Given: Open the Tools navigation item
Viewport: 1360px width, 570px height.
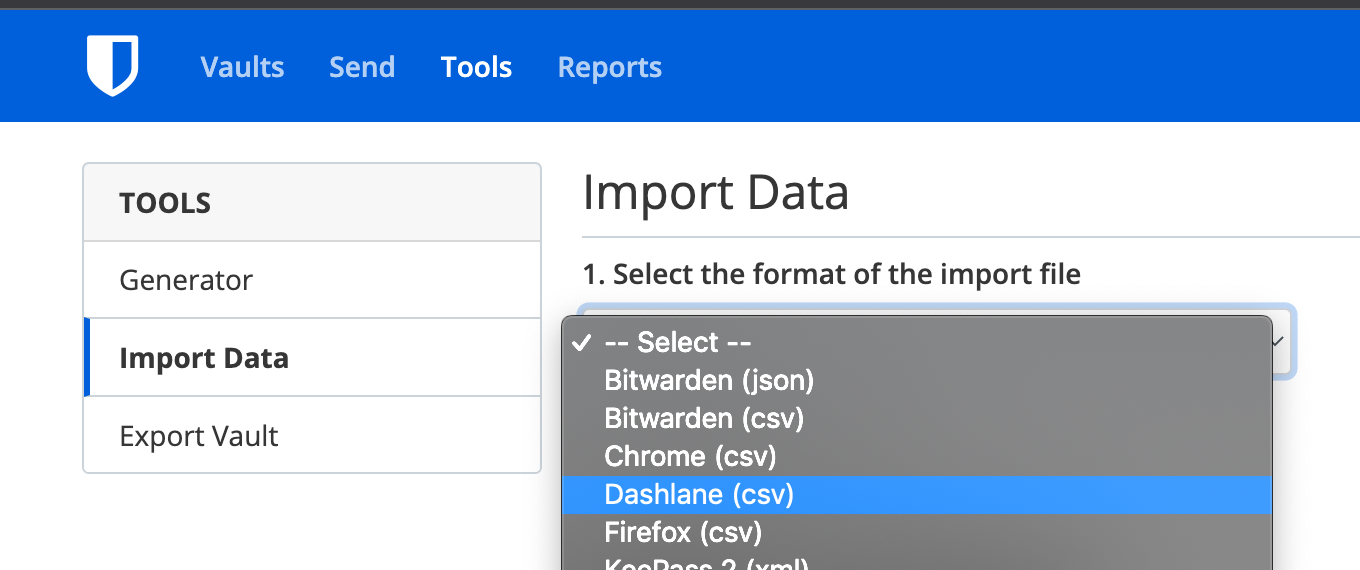Looking at the screenshot, I should pos(476,67).
